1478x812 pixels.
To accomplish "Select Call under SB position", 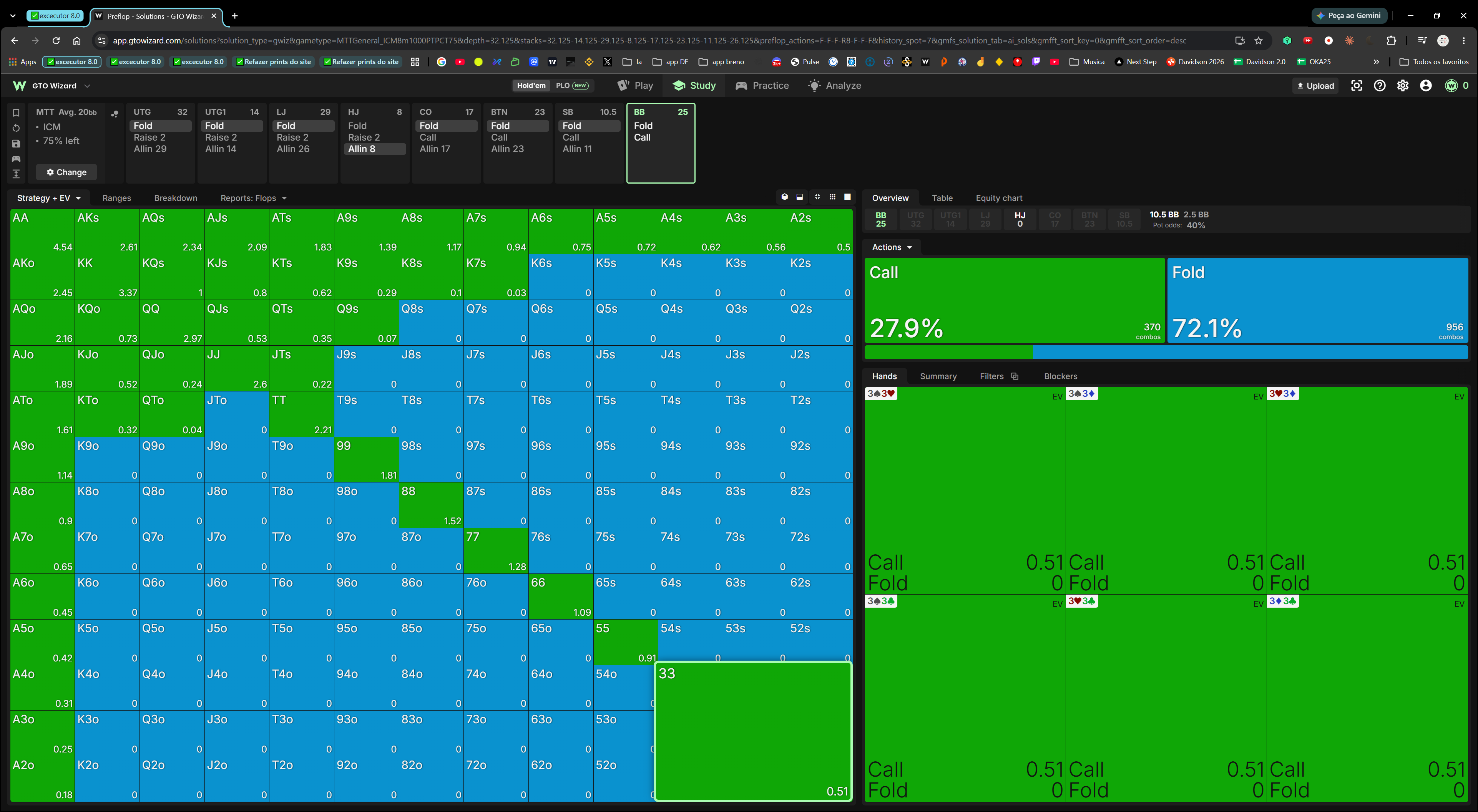I will 589,138.
